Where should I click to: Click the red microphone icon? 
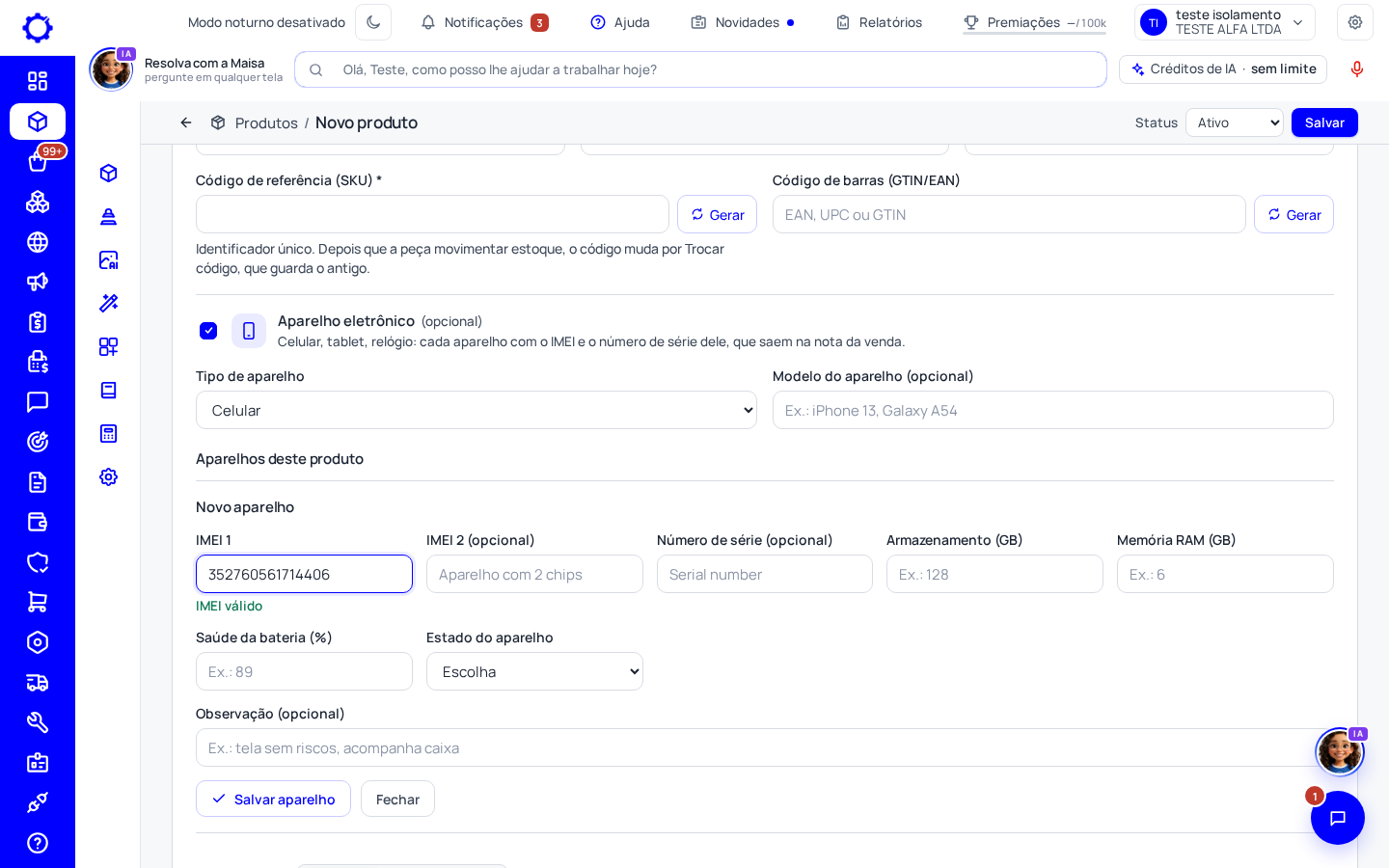click(1357, 69)
